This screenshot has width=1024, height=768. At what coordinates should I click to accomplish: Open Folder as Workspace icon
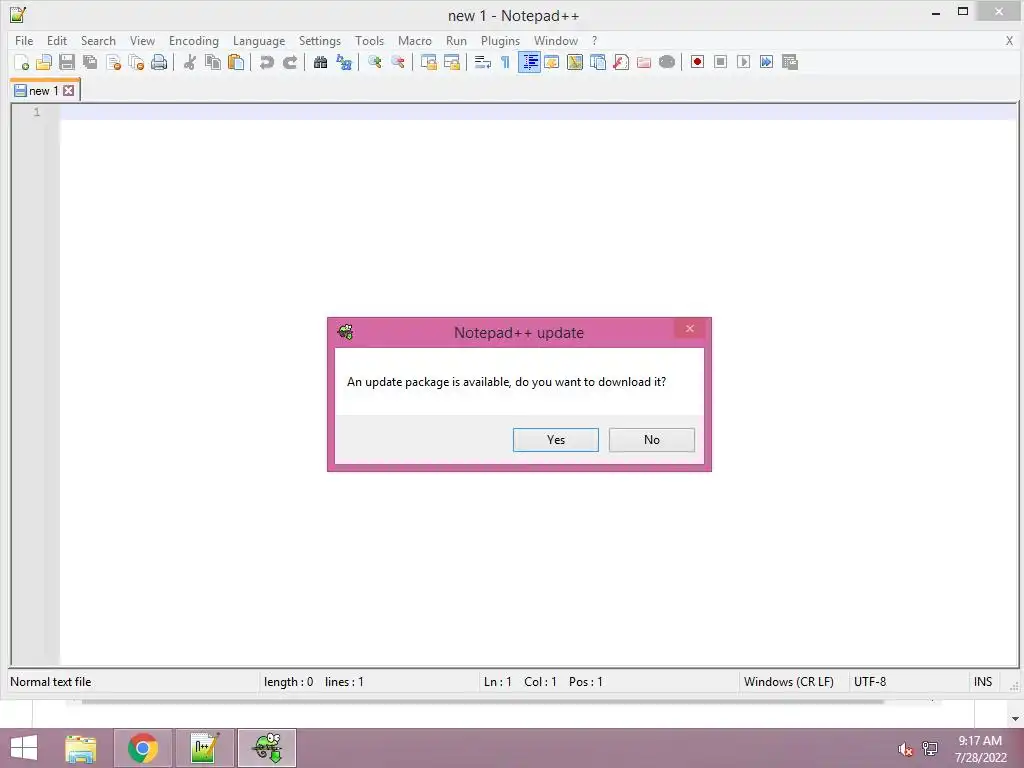644,62
